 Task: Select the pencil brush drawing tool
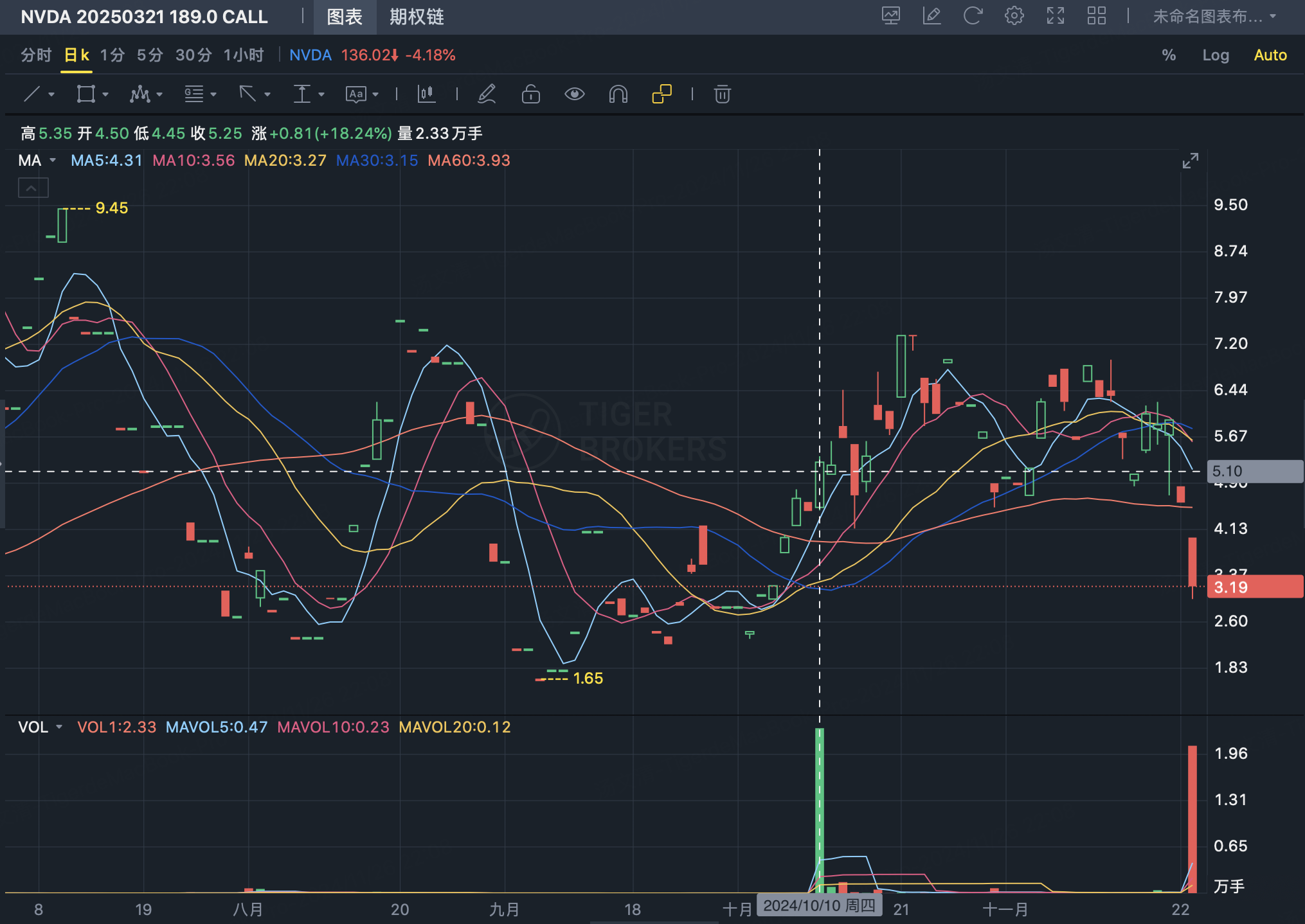pyautogui.click(x=487, y=94)
